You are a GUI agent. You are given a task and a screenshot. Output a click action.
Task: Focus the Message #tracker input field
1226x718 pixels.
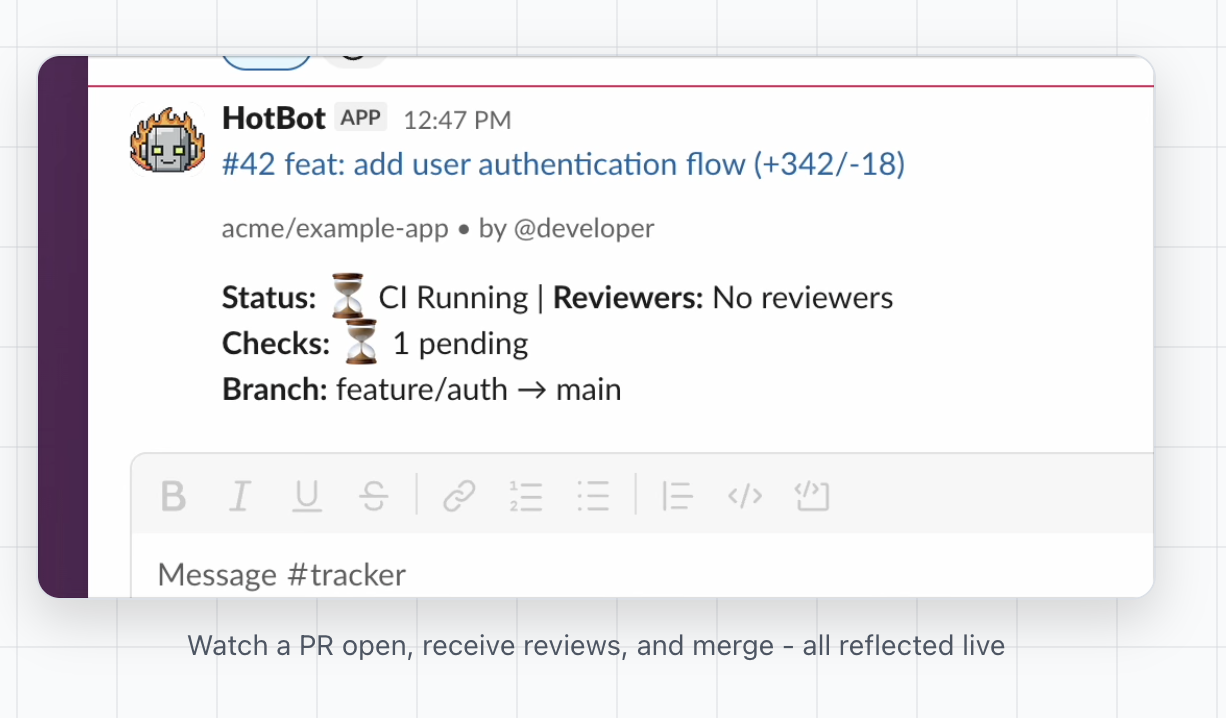click(642, 574)
